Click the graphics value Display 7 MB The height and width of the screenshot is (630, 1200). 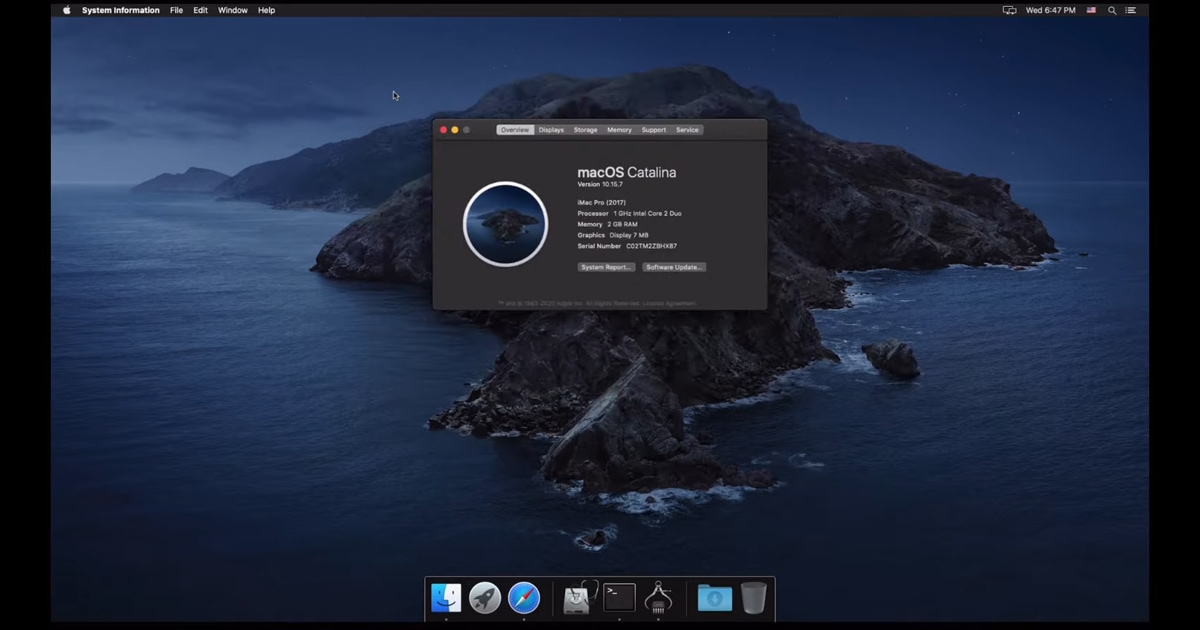point(629,236)
